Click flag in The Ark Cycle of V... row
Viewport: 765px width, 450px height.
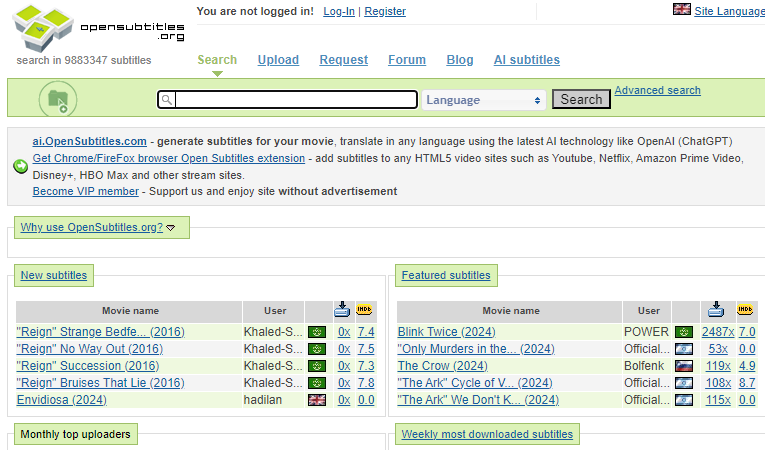[x=684, y=383]
